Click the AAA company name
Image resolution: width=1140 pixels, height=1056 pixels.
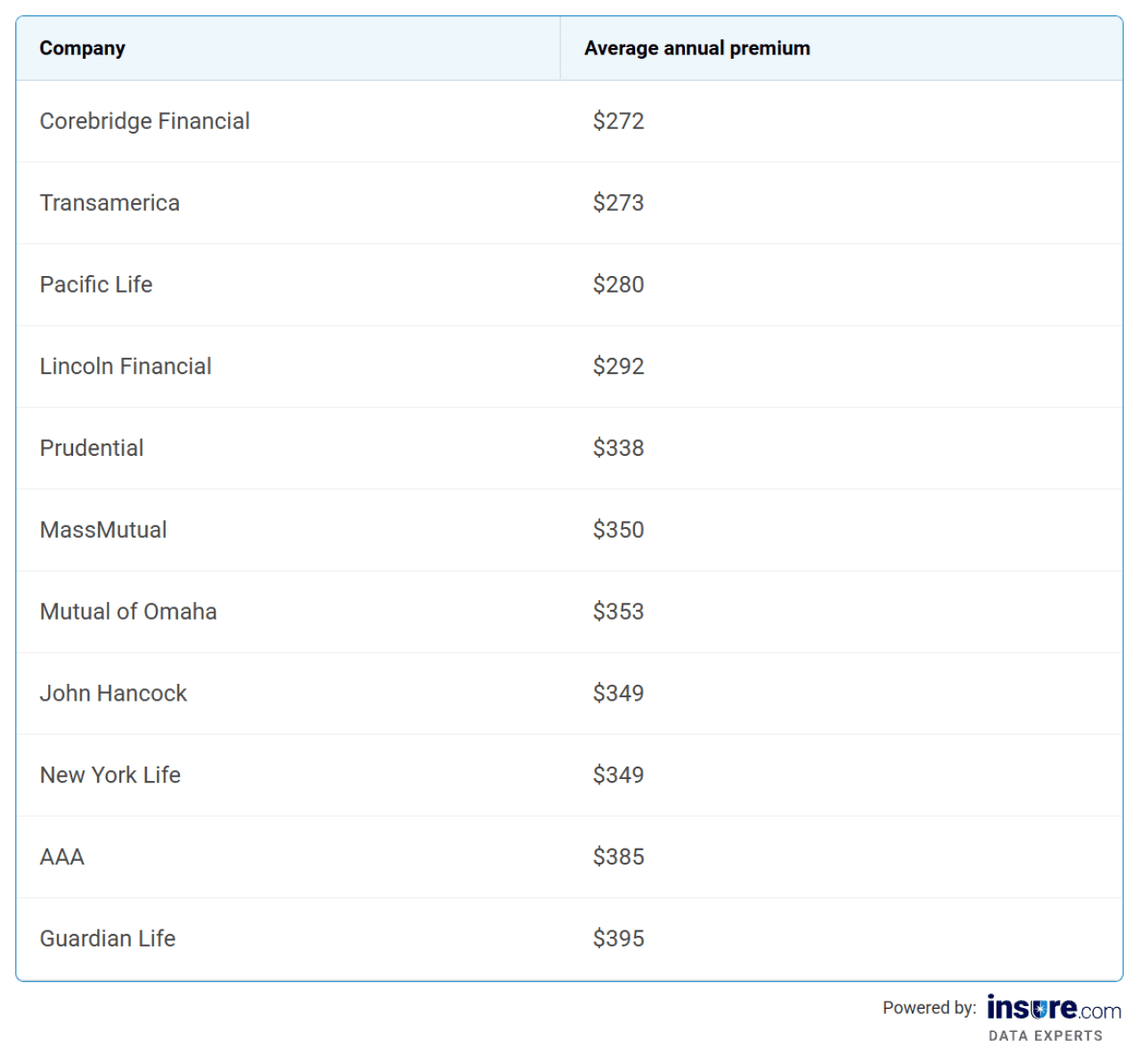click(62, 857)
